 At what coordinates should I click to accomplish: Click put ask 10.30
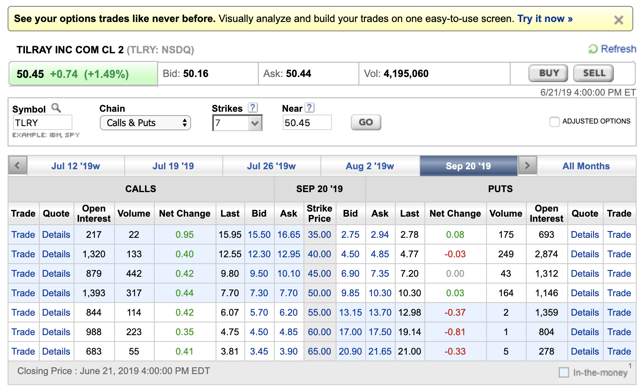pos(380,293)
